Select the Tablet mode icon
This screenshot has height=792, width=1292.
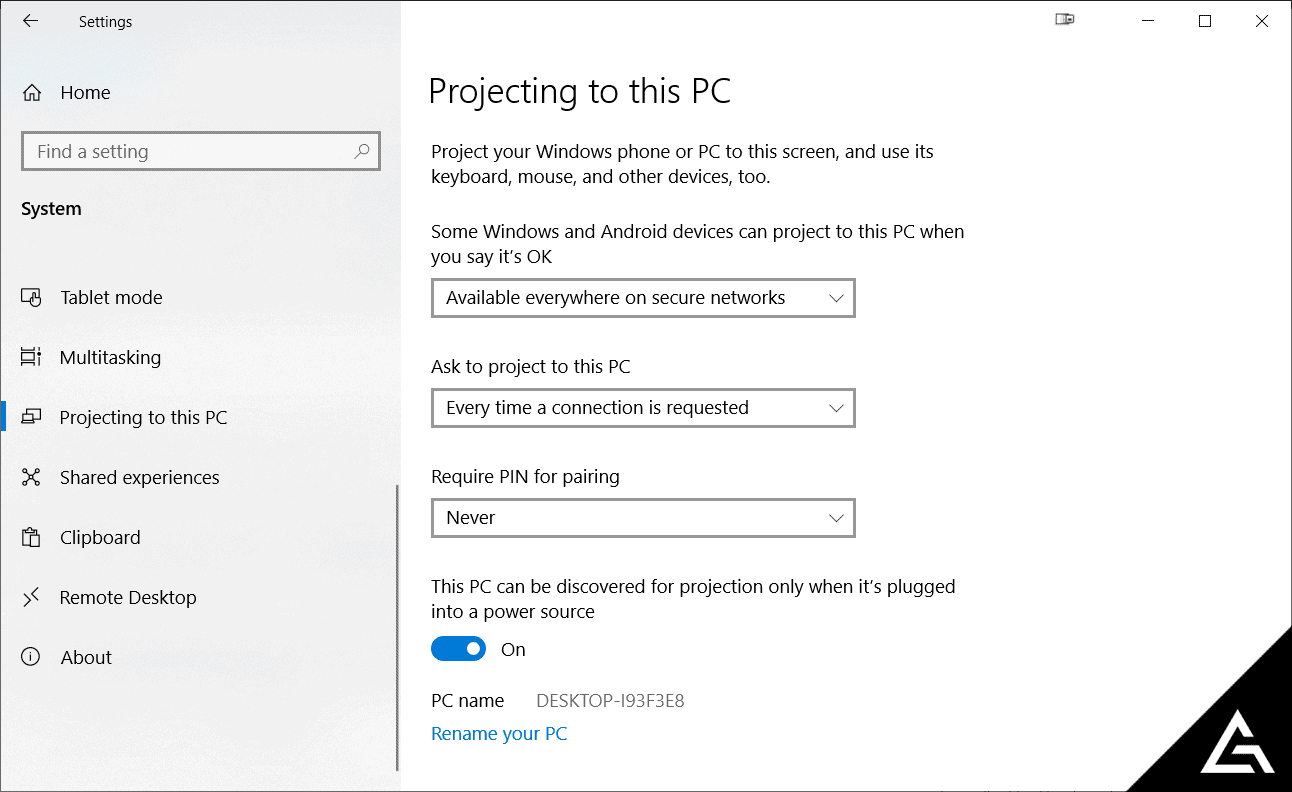tap(31, 298)
